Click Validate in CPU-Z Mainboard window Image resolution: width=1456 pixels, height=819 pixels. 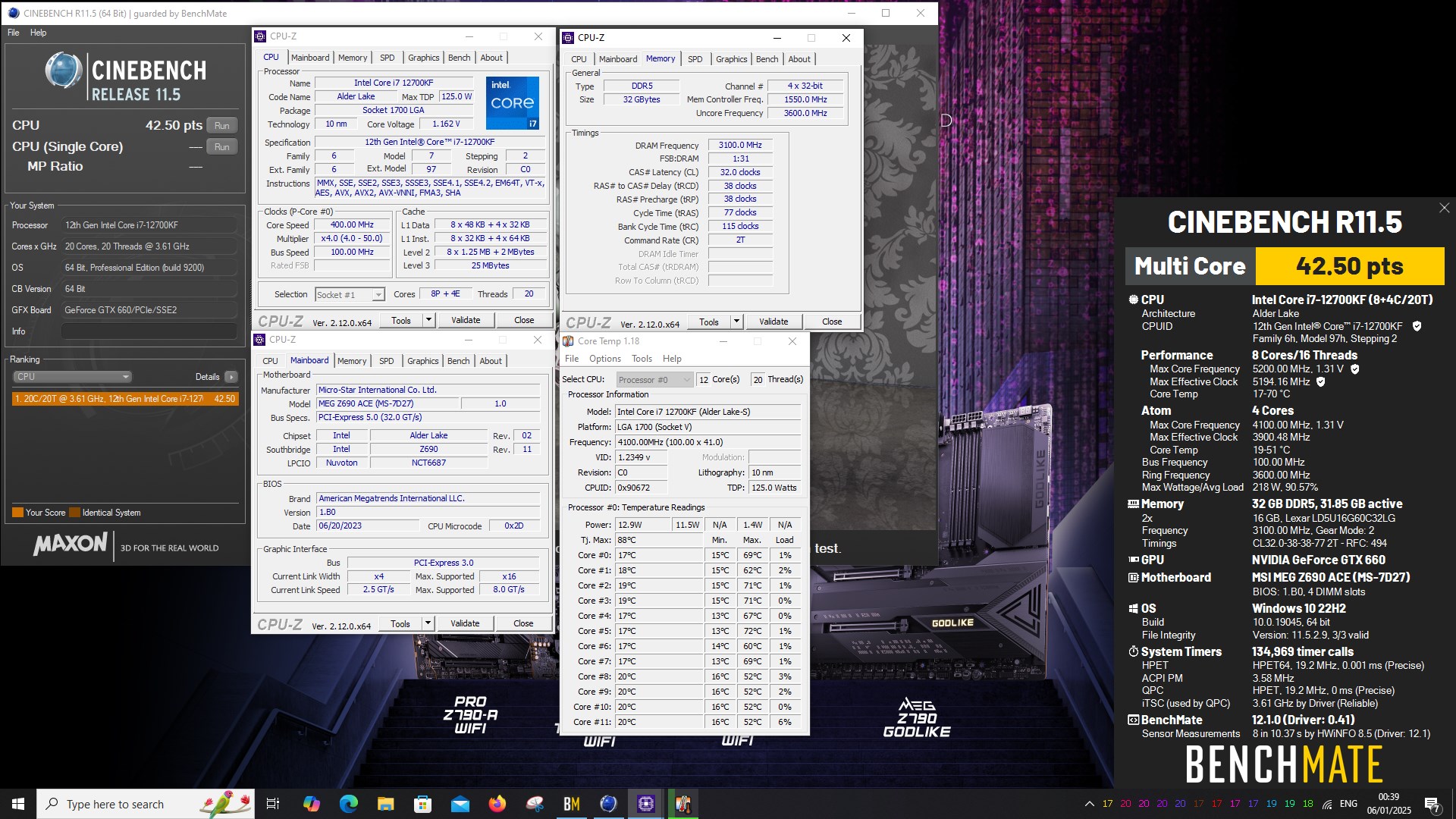coord(465,623)
